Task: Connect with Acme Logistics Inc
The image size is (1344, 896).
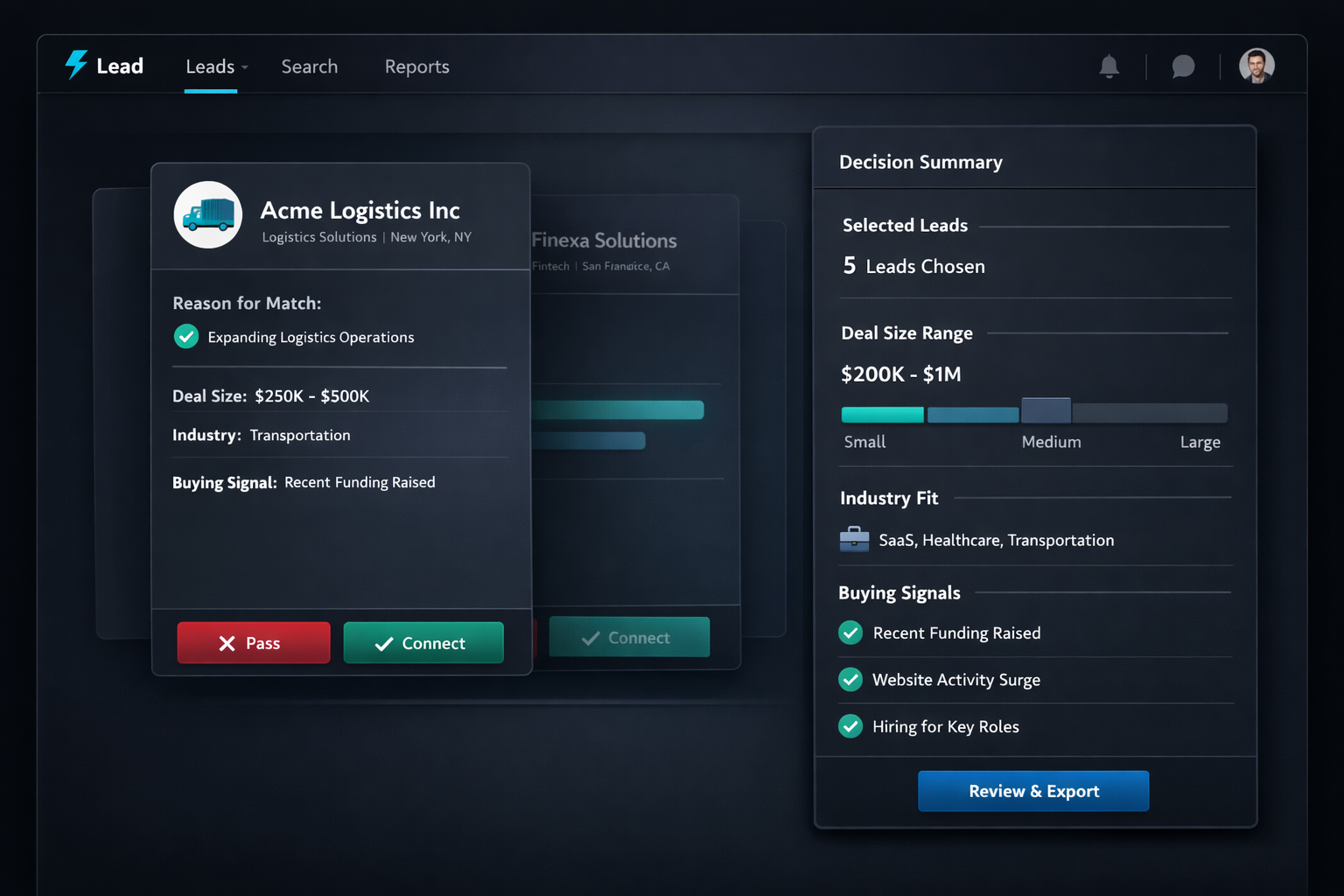Action: 423,643
